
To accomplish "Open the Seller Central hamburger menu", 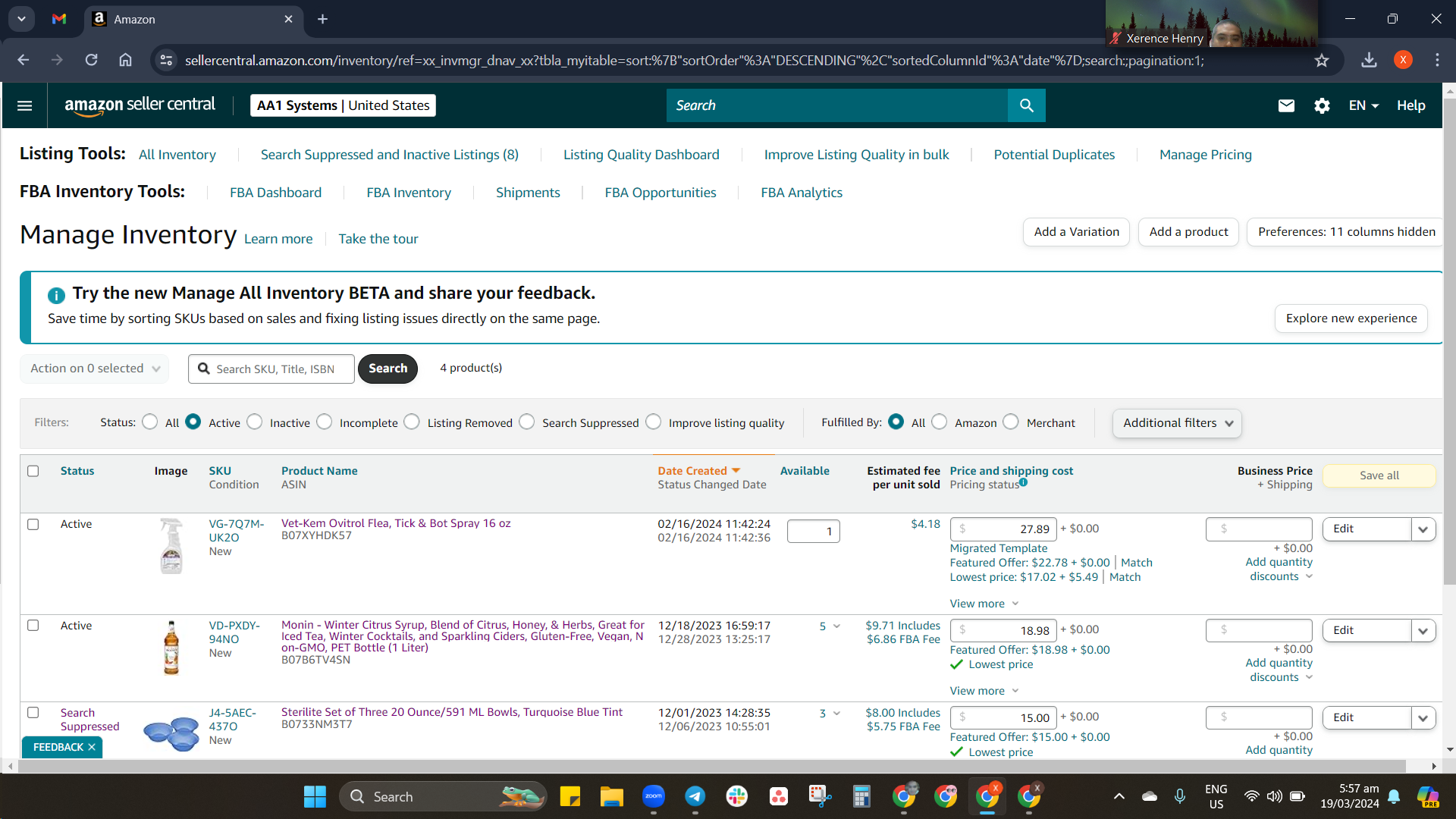I will (24, 105).
